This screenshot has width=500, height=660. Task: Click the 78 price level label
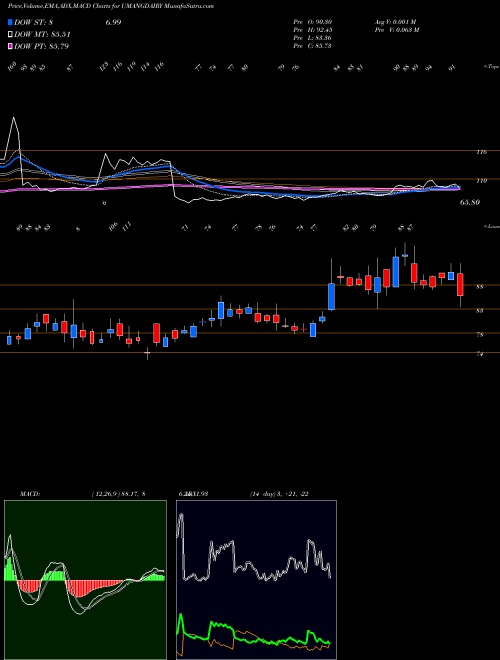coord(479,335)
